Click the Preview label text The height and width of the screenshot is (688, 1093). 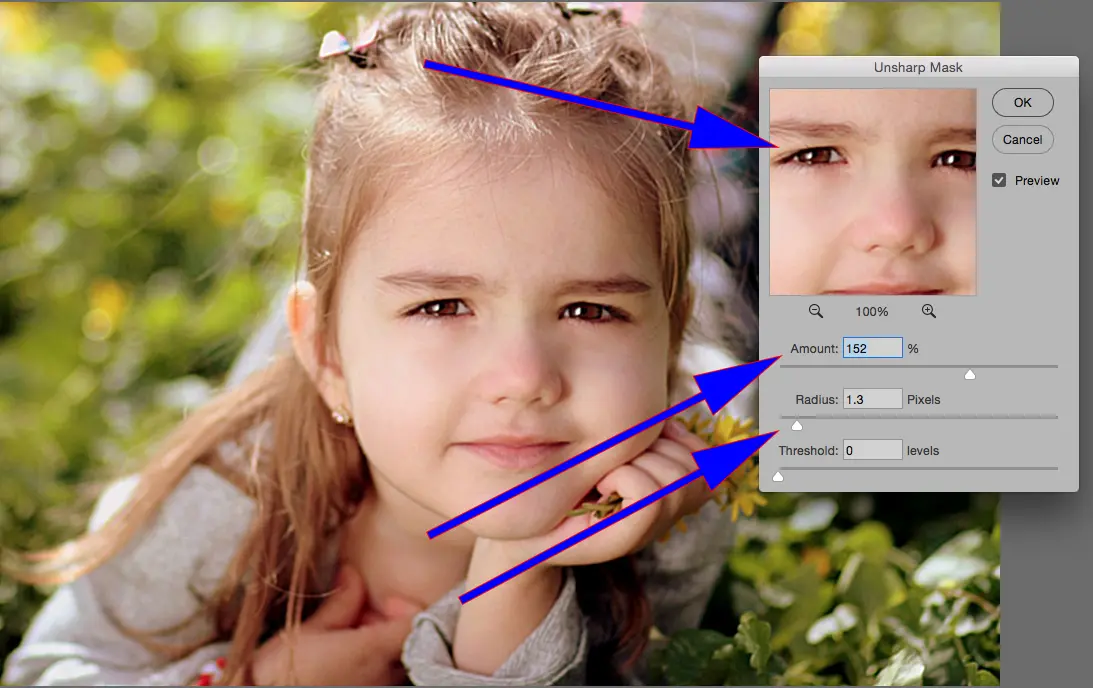click(1037, 181)
